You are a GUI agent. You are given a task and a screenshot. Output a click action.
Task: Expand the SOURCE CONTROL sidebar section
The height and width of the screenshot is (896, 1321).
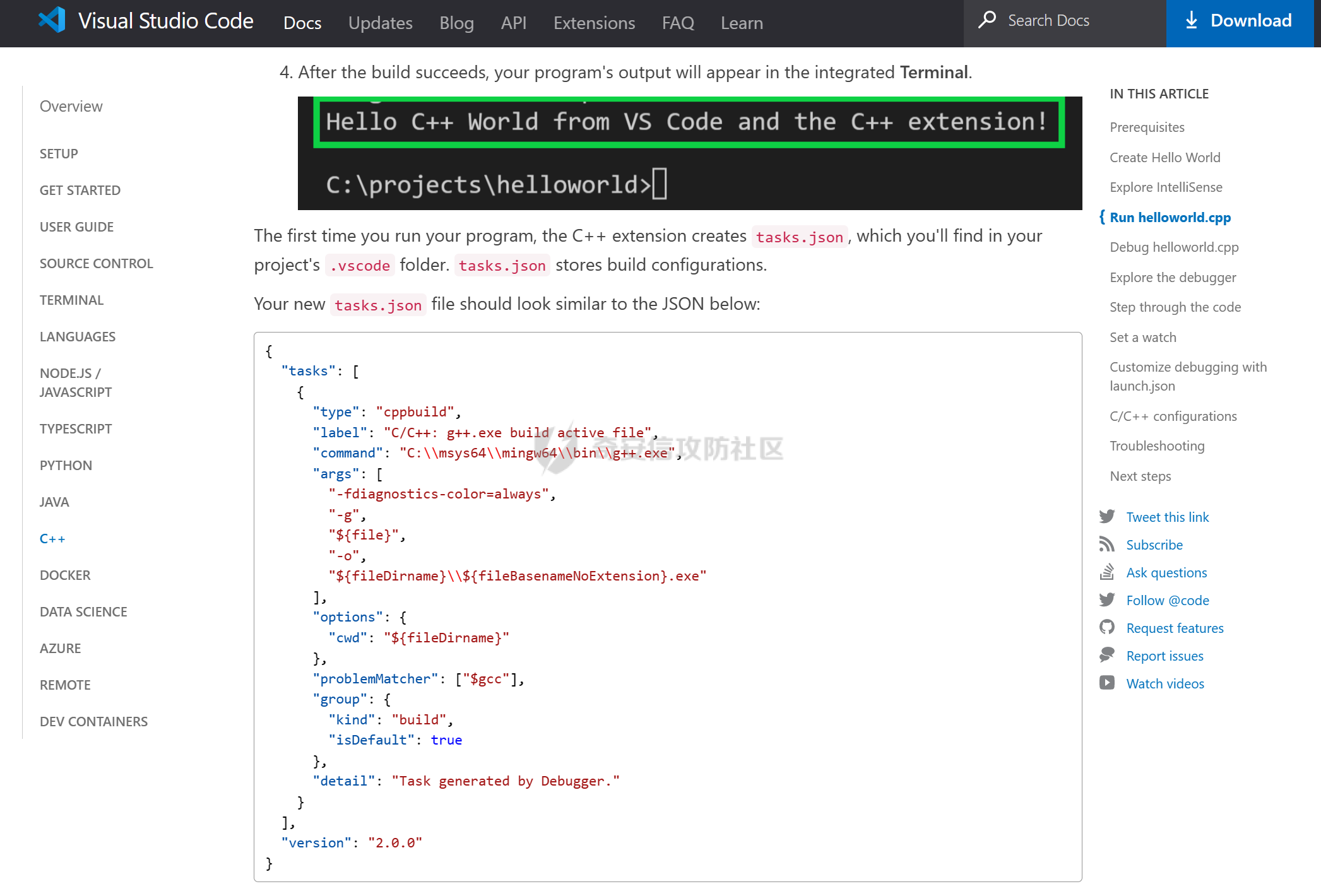pyautogui.click(x=97, y=264)
